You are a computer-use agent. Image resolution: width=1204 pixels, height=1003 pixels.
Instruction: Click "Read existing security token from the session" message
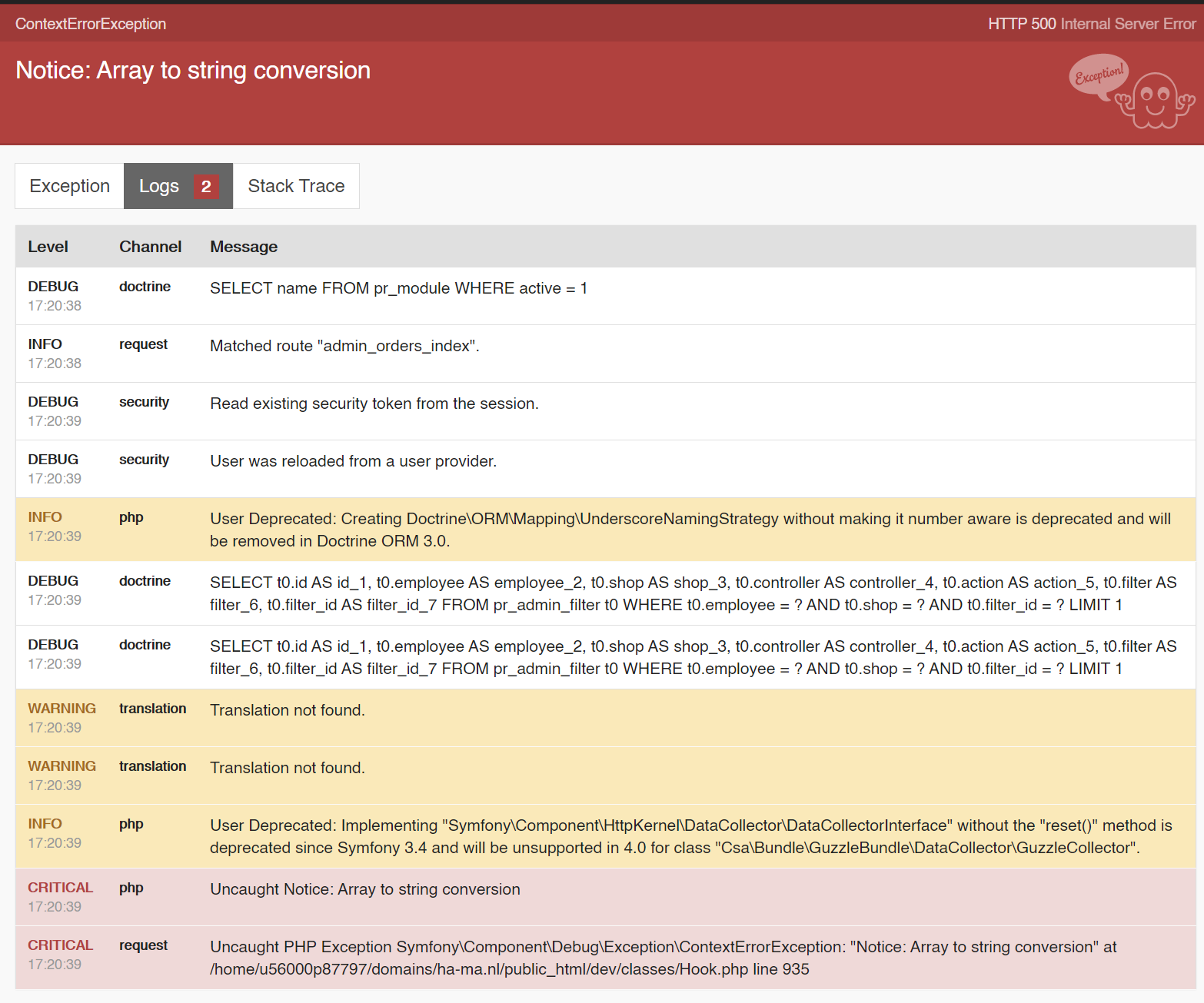(x=374, y=404)
